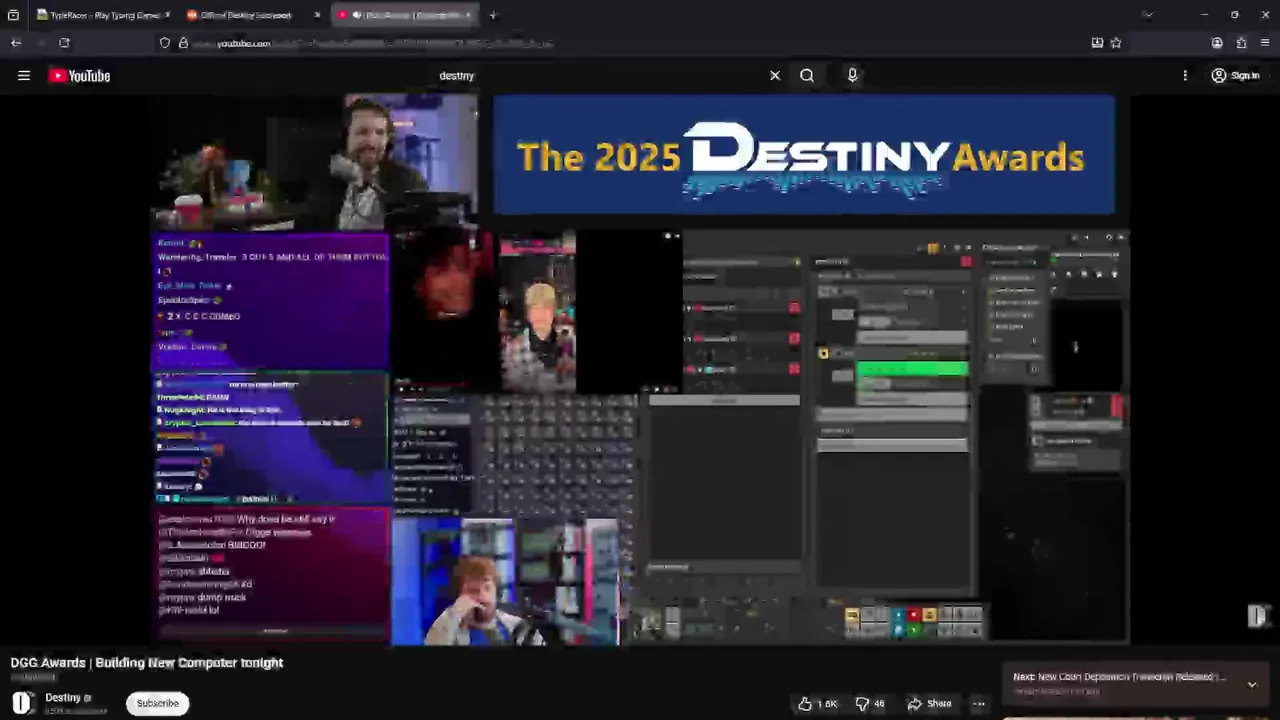Start voice search with microphone
Image resolution: width=1280 pixels, height=720 pixels.
pyautogui.click(x=852, y=75)
